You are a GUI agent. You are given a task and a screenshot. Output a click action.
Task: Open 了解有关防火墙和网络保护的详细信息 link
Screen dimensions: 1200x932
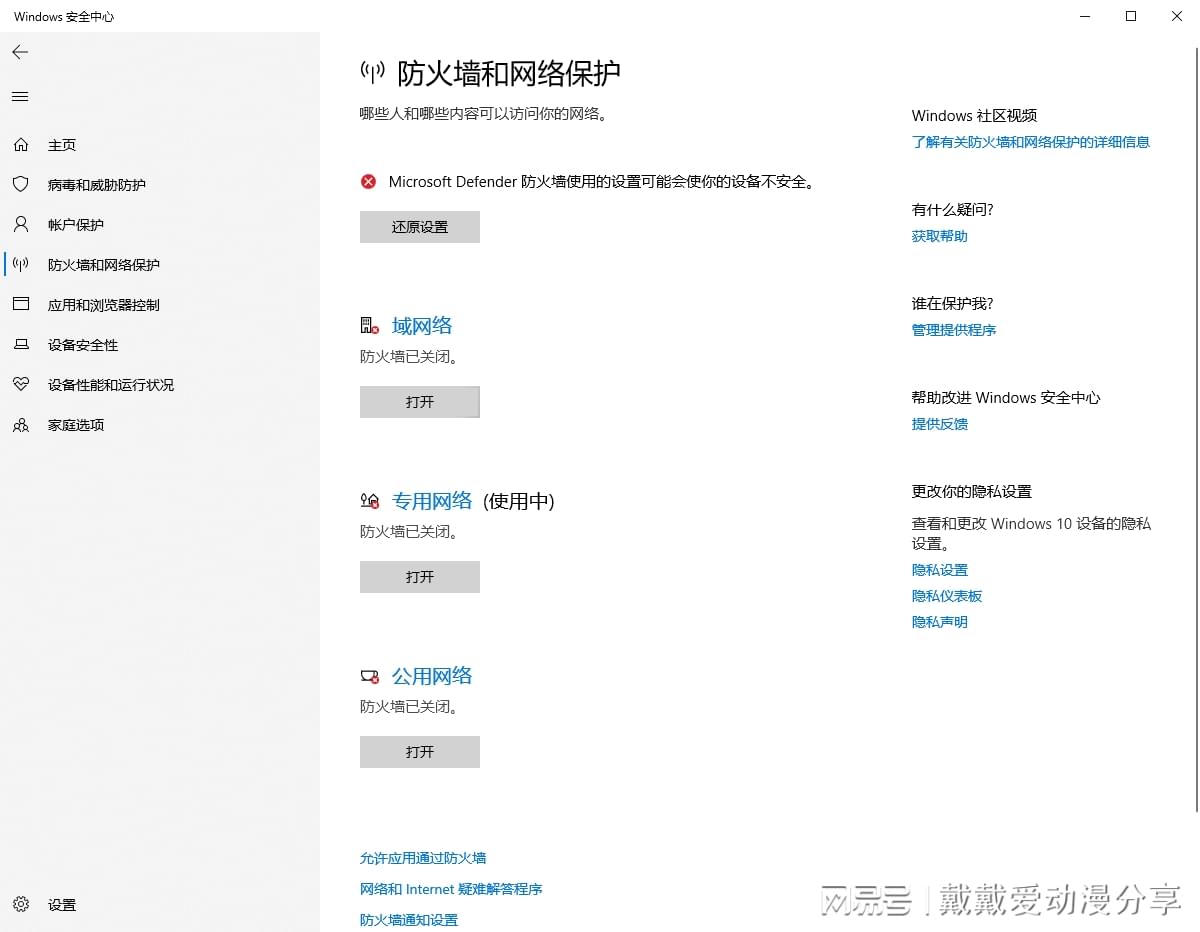pyautogui.click(x=1031, y=142)
